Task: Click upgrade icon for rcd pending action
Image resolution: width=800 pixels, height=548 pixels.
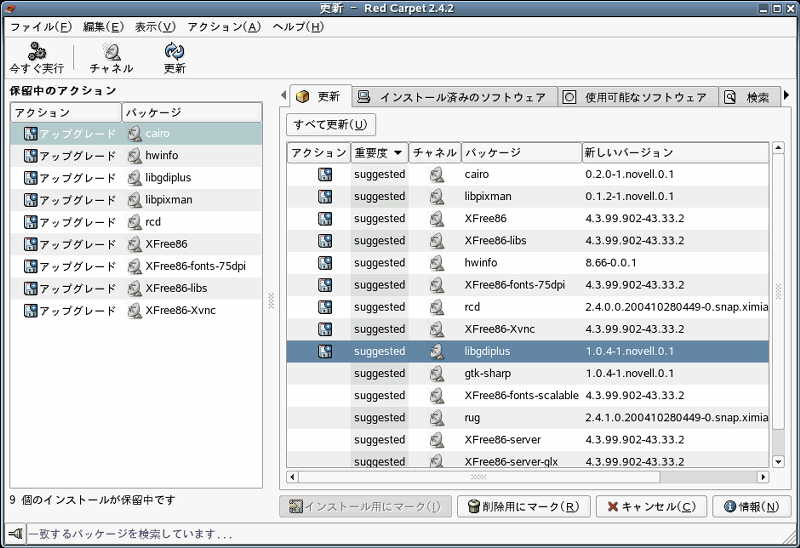Action: click(31, 222)
